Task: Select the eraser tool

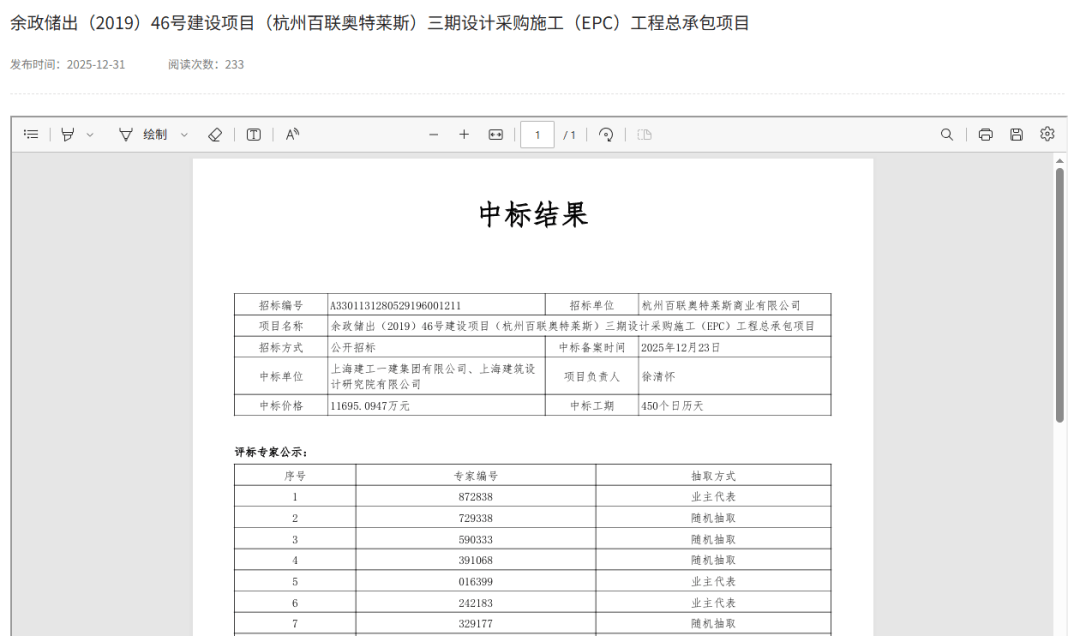Action: coord(214,135)
